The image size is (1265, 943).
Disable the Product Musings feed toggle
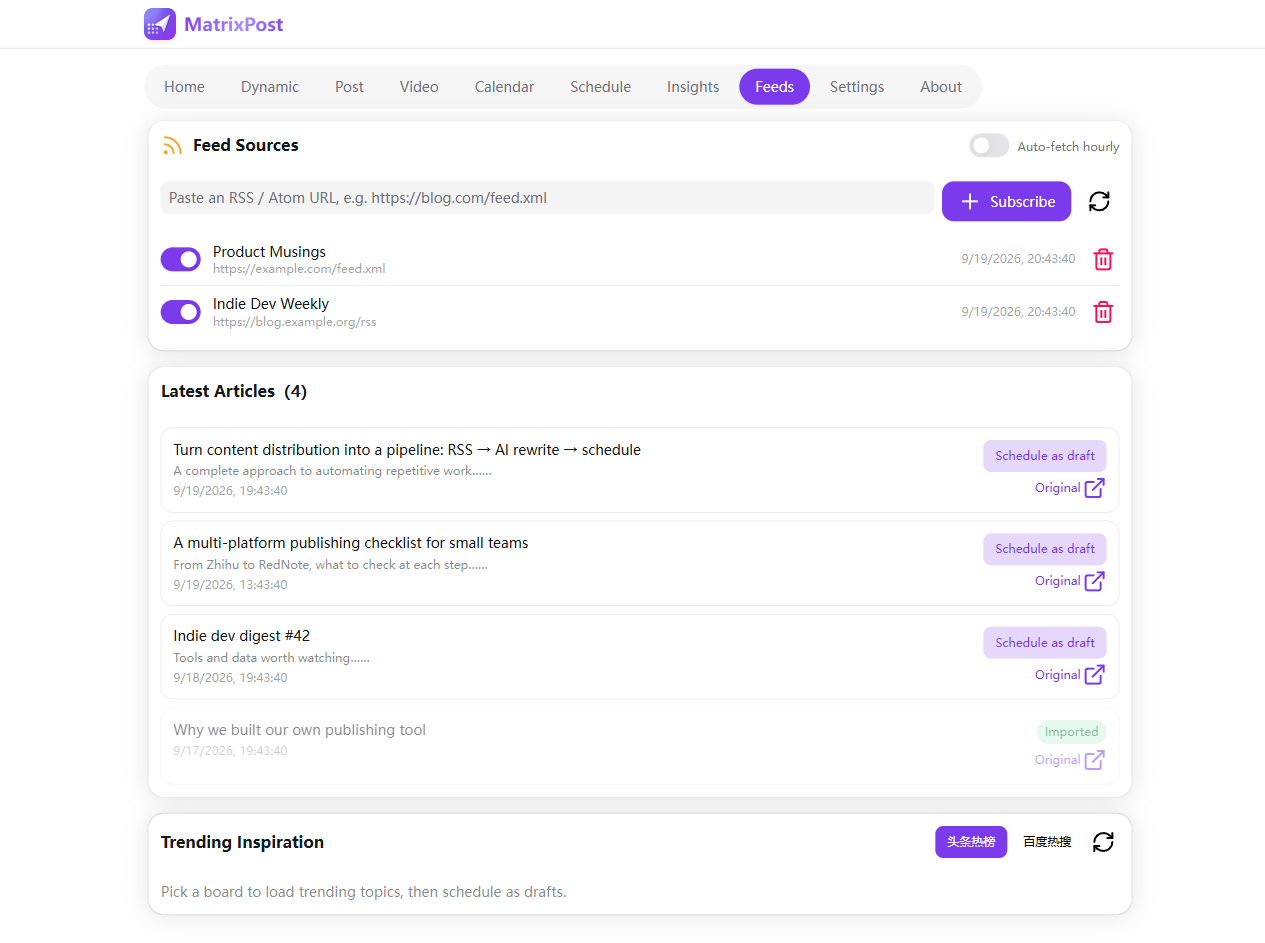click(x=181, y=260)
